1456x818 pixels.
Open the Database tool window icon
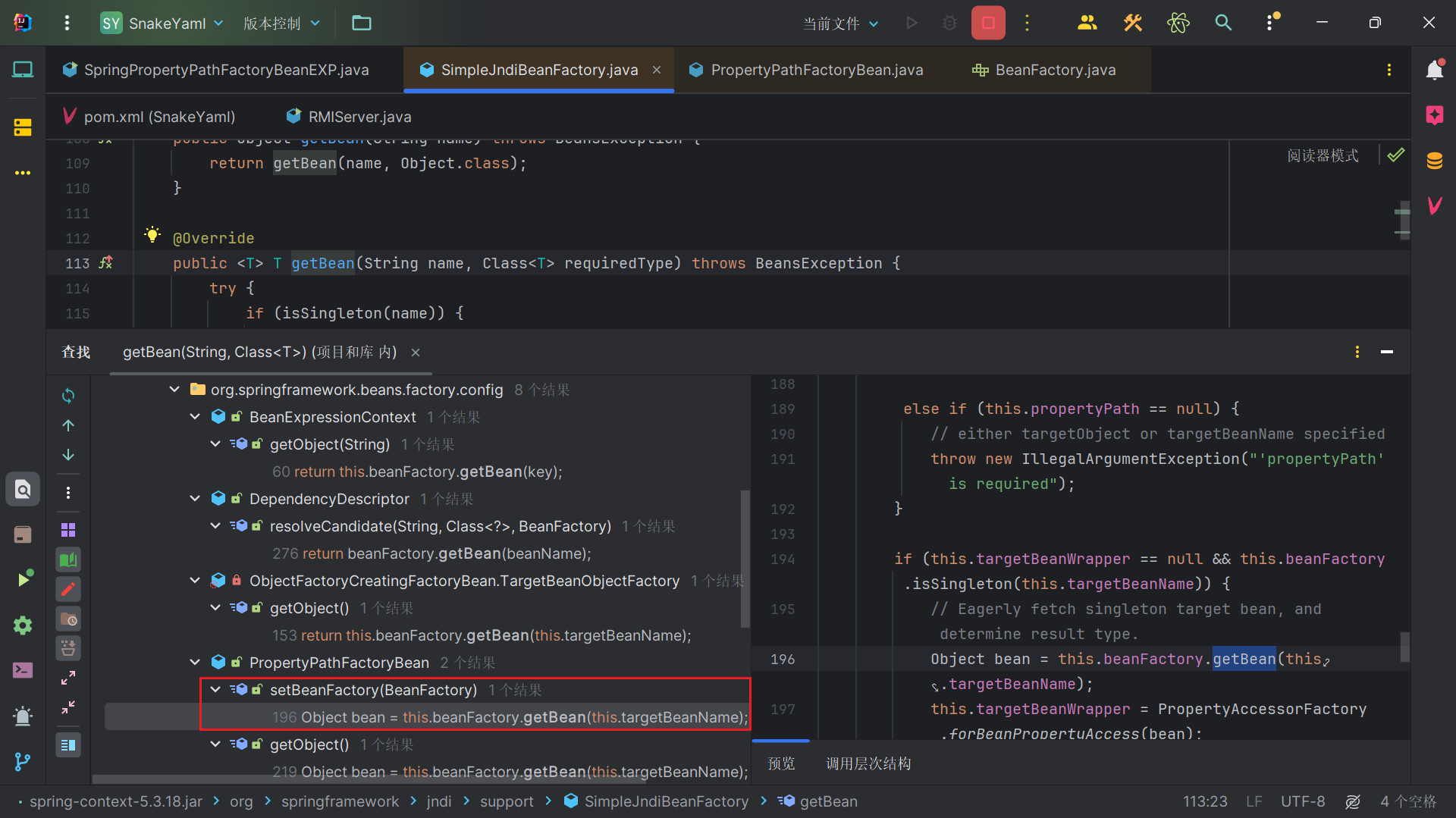tap(1435, 161)
